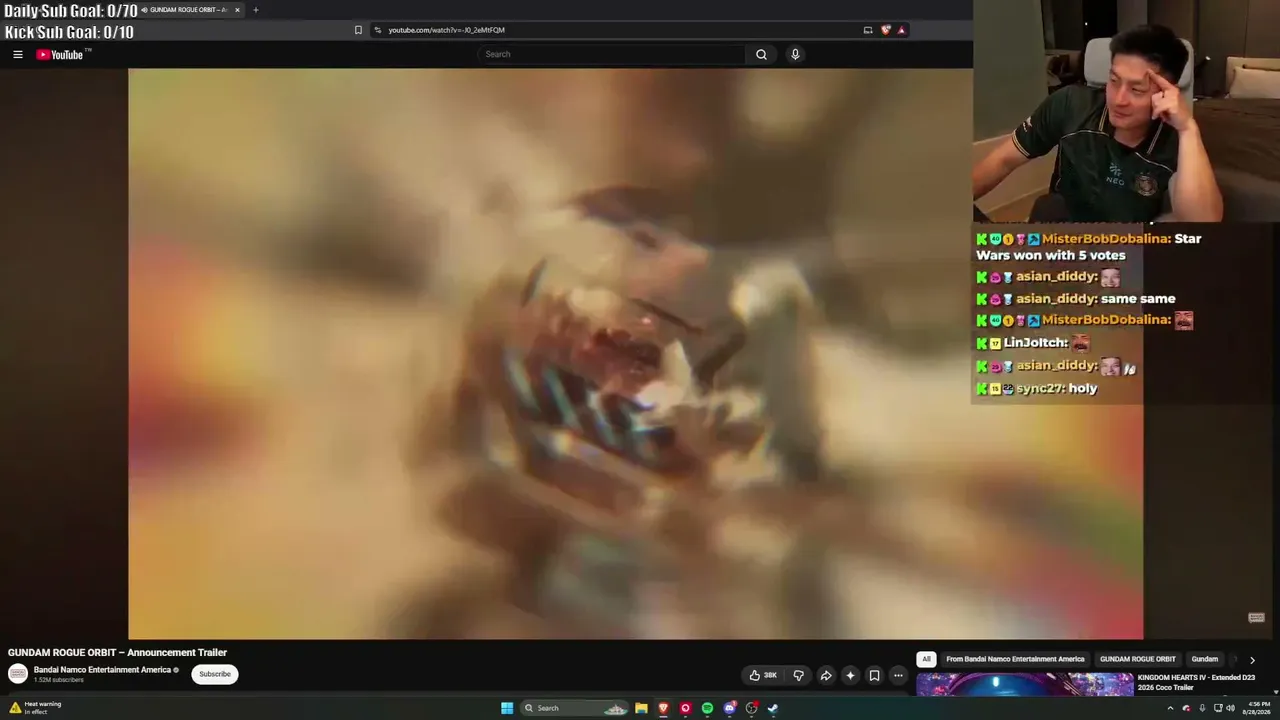Click the YouTube search magnifier button
This screenshot has height=720, width=1280.
pyautogui.click(x=761, y=55)
